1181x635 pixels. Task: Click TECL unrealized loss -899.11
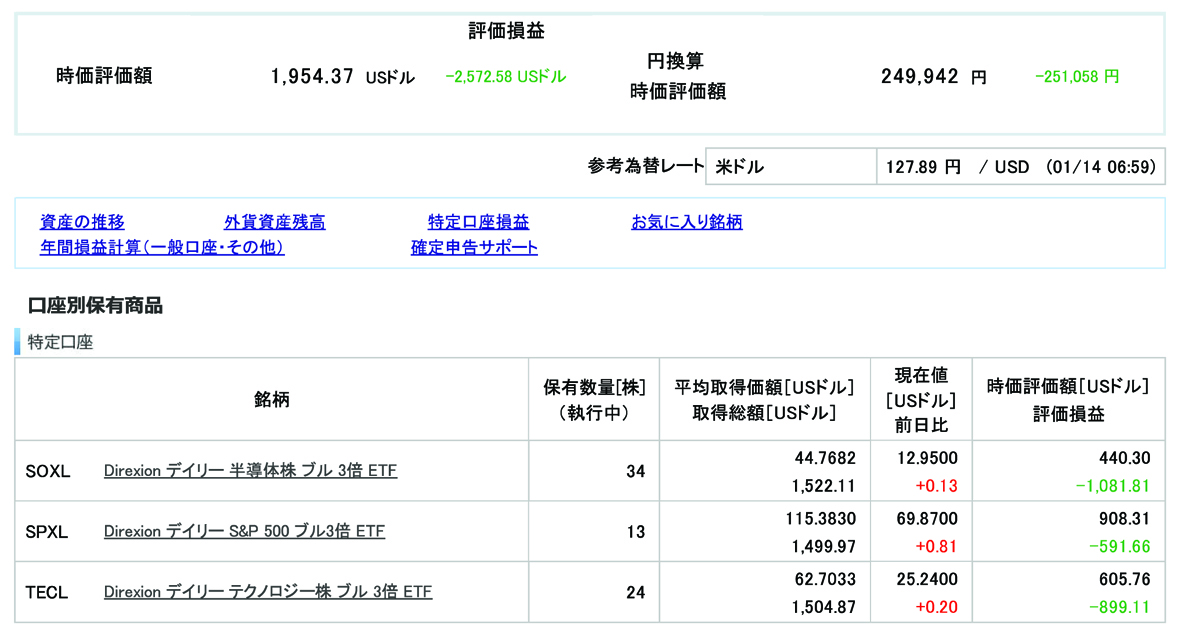click(1120, 607)
